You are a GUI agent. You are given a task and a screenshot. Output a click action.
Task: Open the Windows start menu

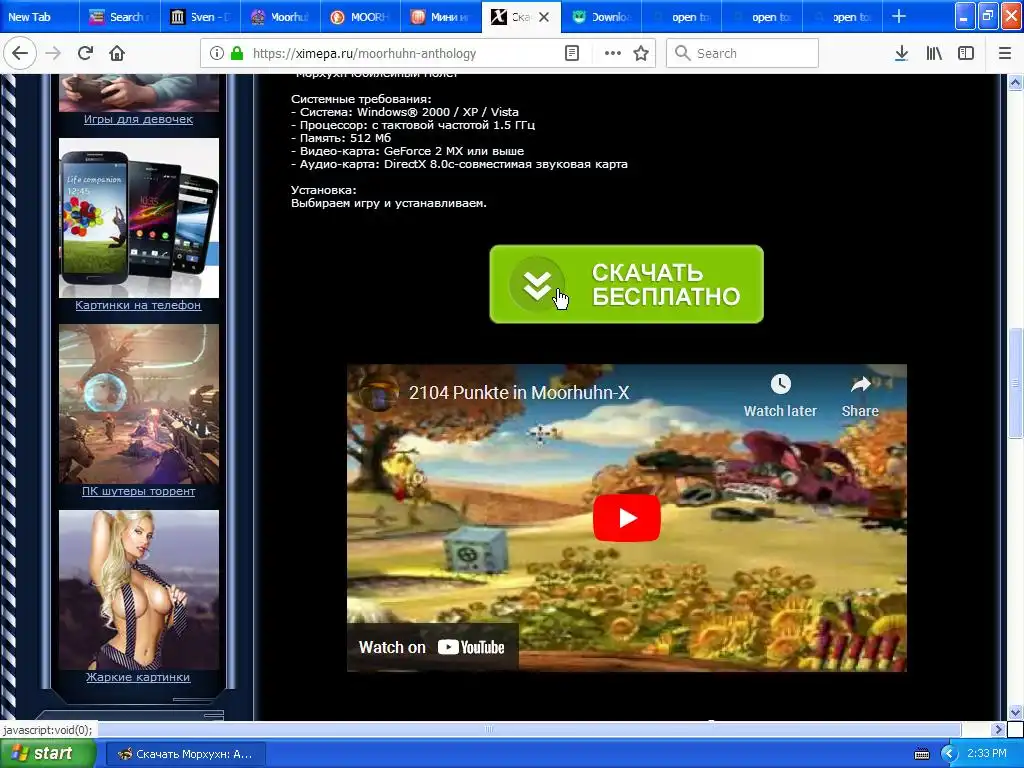pyautogui.click(x=47, y=754)
